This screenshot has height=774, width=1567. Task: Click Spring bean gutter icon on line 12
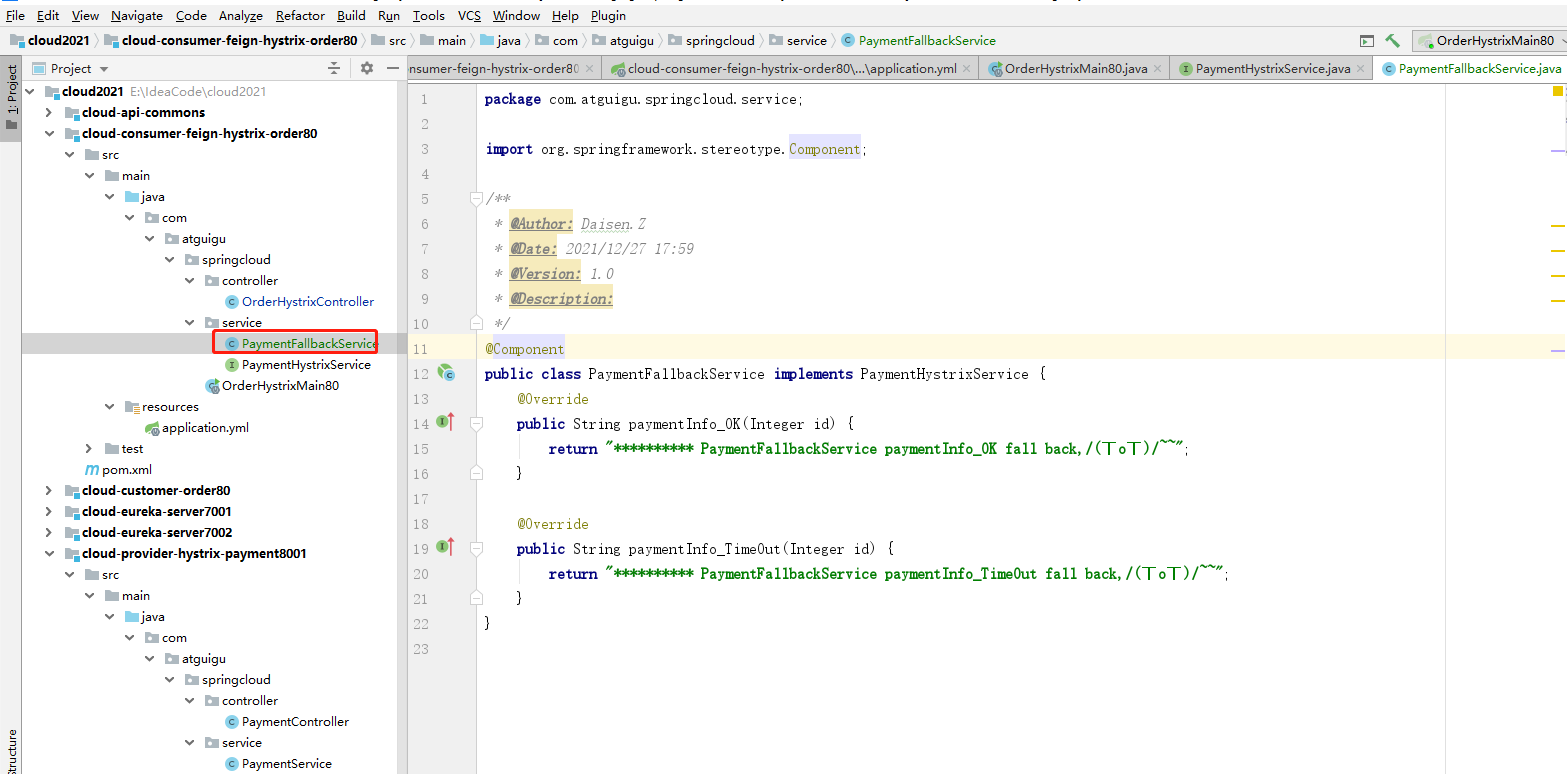point(446,373)
